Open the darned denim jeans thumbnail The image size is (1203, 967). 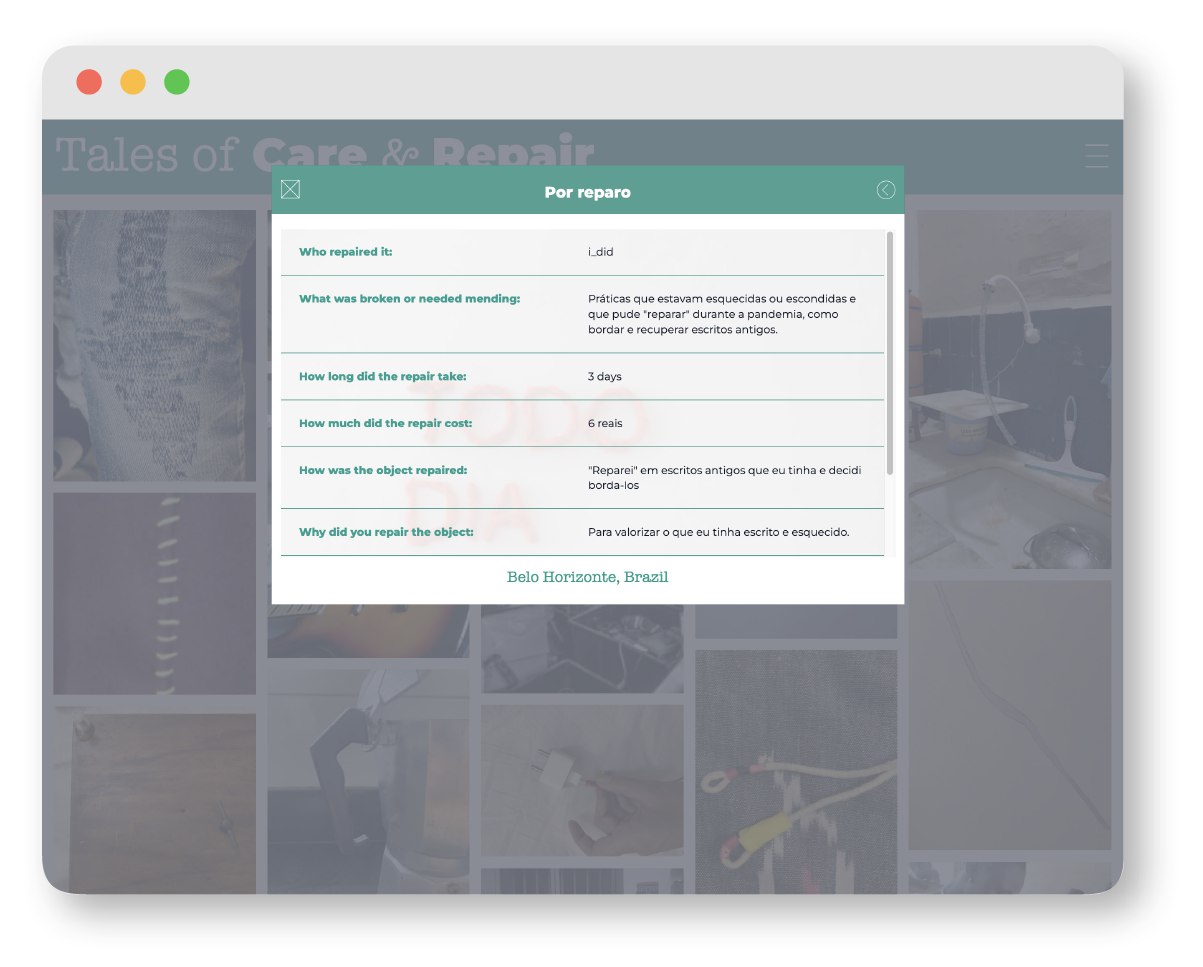tap(154, 345)
